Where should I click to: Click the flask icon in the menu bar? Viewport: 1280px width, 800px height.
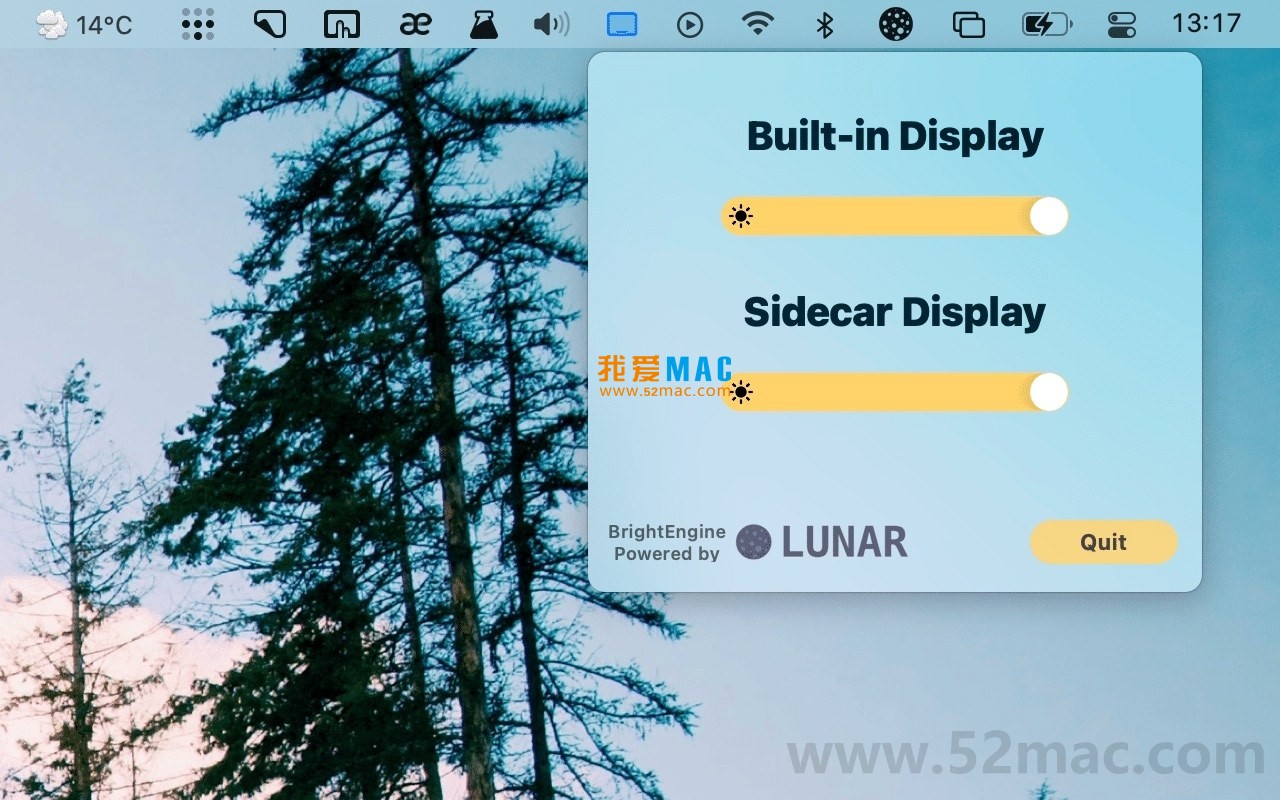click(x=483, y=23)
